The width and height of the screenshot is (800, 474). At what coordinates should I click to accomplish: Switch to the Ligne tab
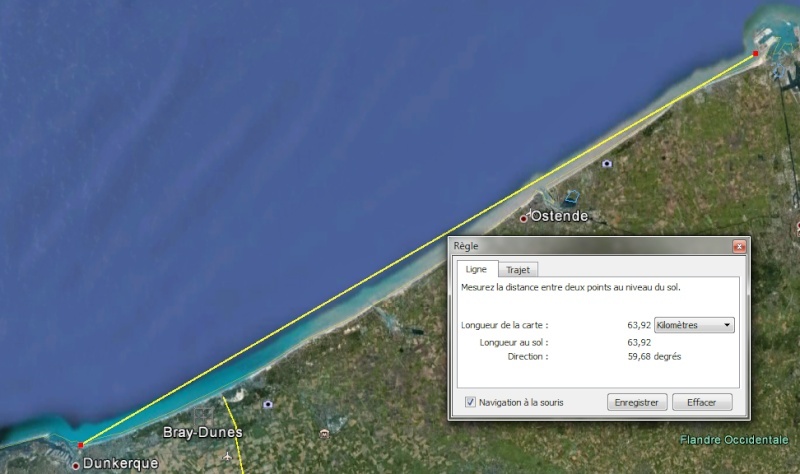pos(476,269)
